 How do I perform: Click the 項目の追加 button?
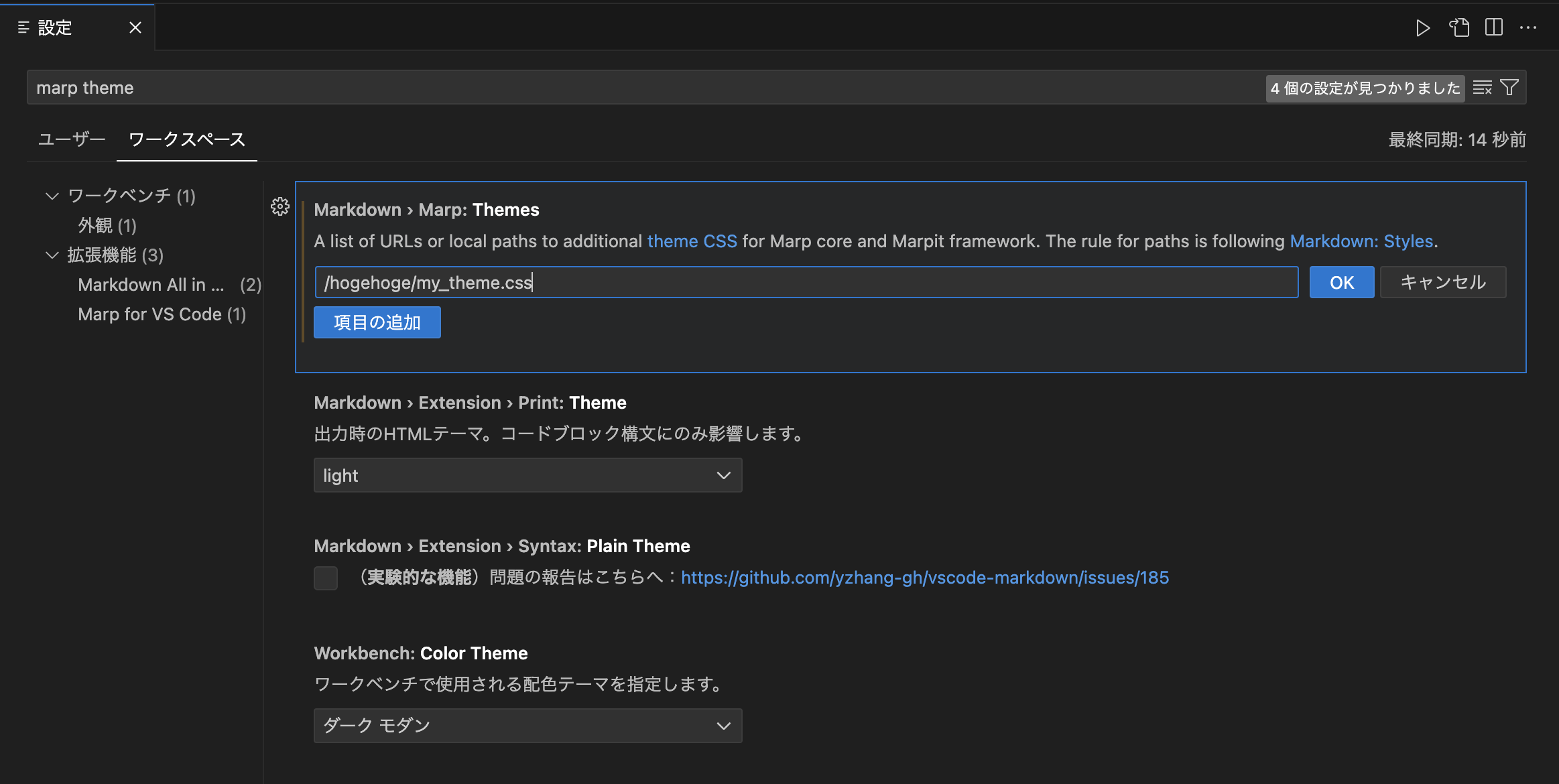377,322
